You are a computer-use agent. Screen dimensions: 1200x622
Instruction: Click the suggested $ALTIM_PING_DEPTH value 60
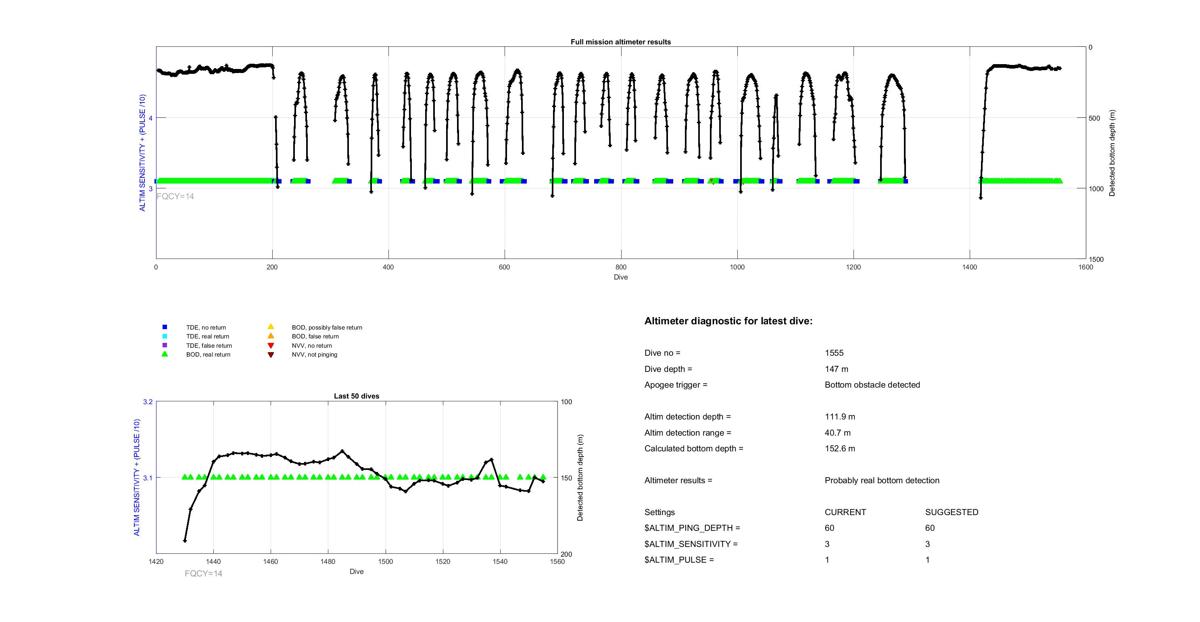click(930, 528)
